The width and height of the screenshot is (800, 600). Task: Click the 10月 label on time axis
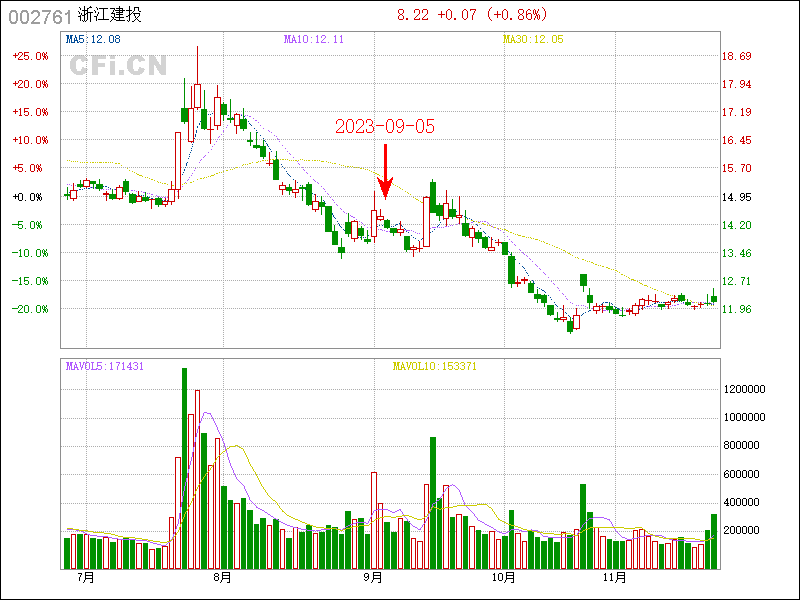pyautogui.click(x=504, y=578)
